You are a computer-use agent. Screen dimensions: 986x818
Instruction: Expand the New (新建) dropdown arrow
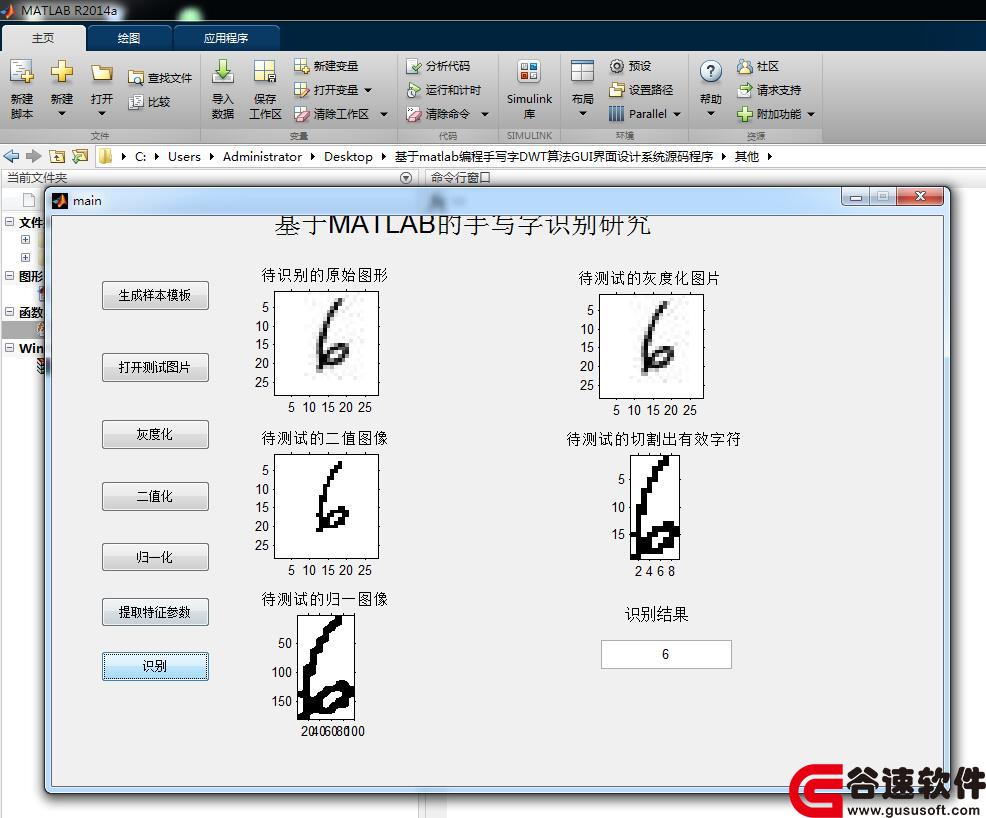pos(62,114)
